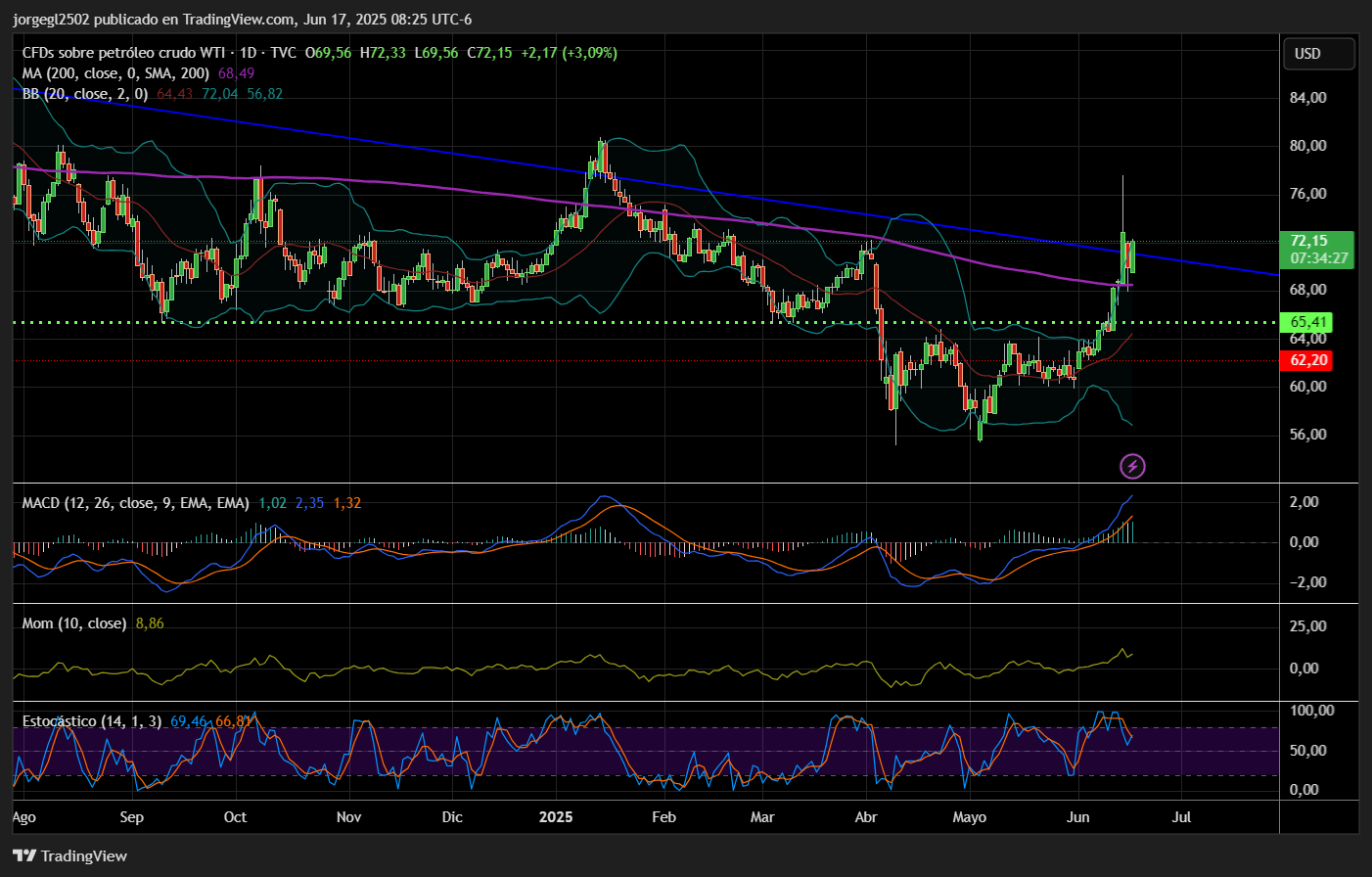
Task: Click the momentum value 8,86
Action: click(x=150, y=623)
